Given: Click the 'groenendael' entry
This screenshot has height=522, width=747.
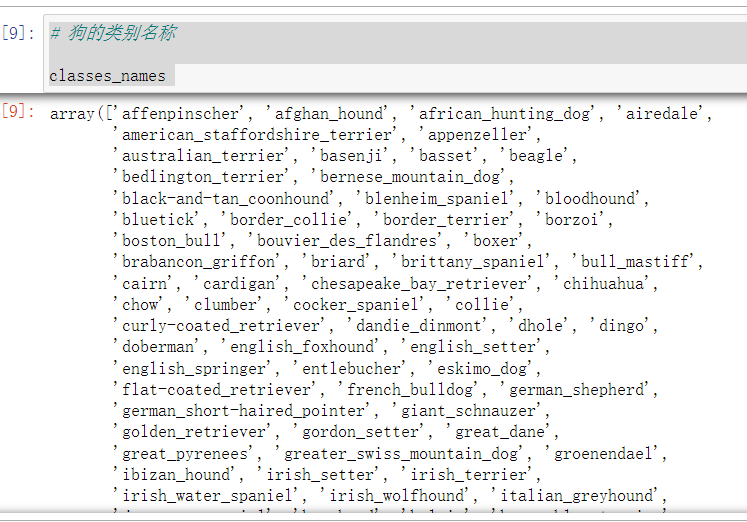Looking at the screenshot, I should [x=603, y=453].
